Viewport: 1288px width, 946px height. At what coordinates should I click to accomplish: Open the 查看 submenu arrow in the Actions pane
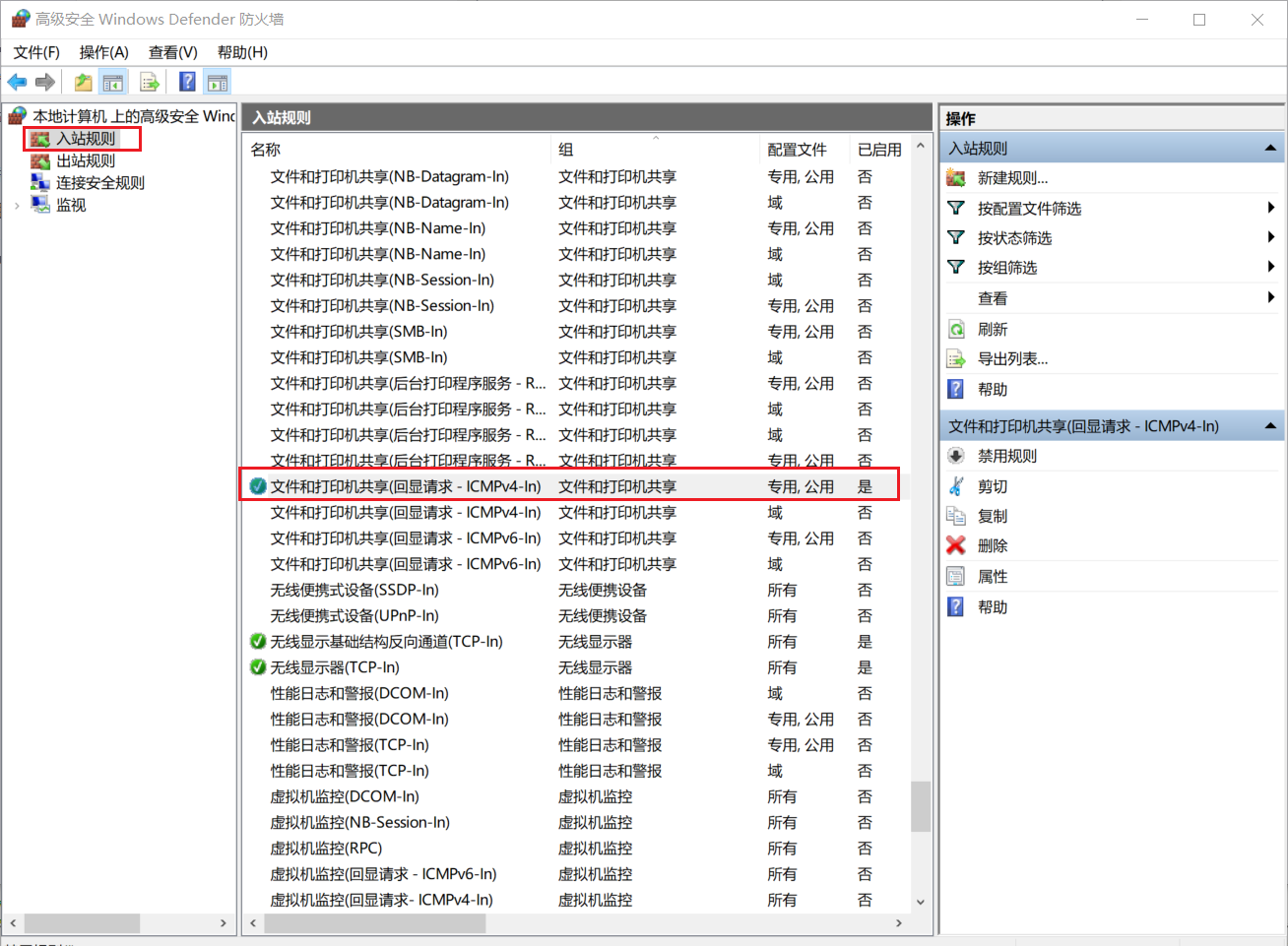[x=1271, y=297]
